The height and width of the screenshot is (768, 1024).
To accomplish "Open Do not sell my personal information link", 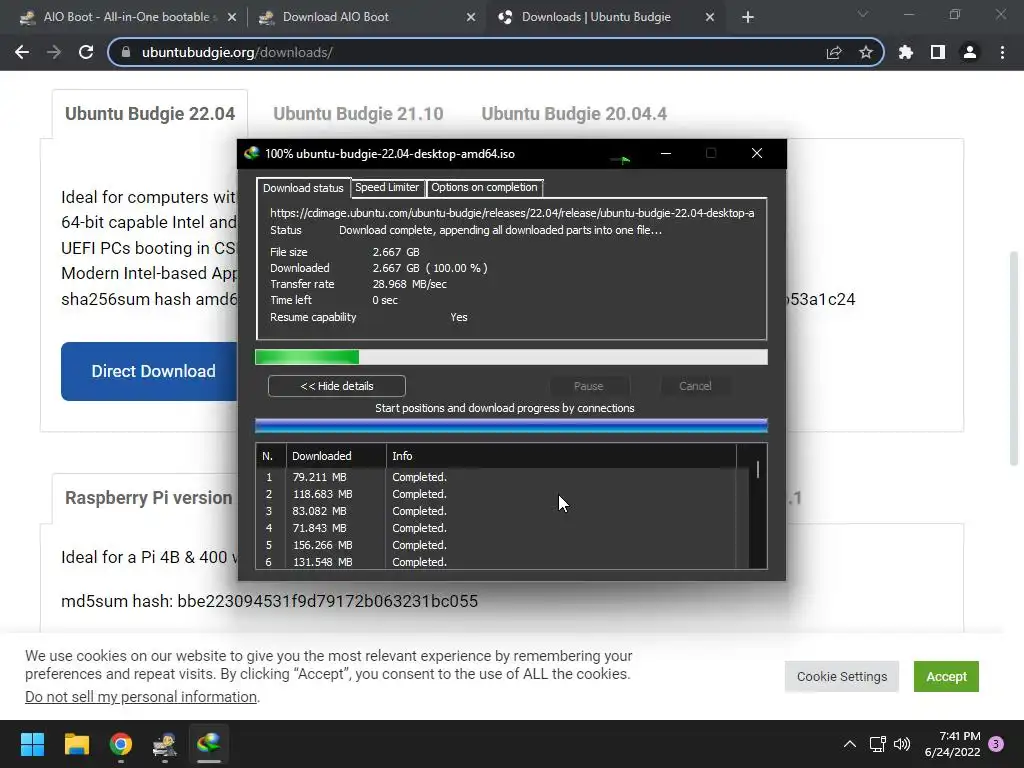I will 141,697.
